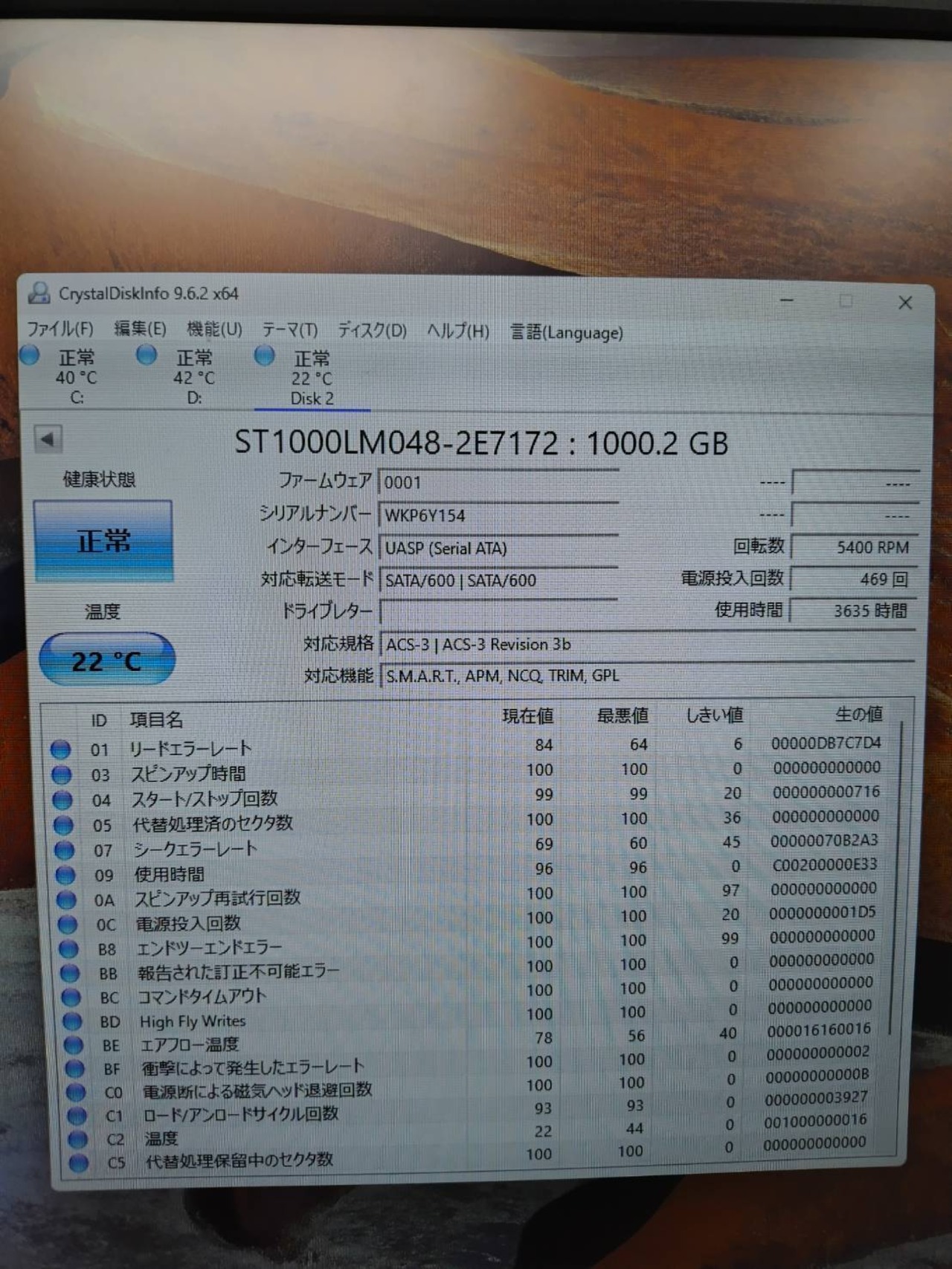Click status orb for ID 0C 電源投入回数 row
This screenshot has height=1269, width=952.
tap(68, 925)
